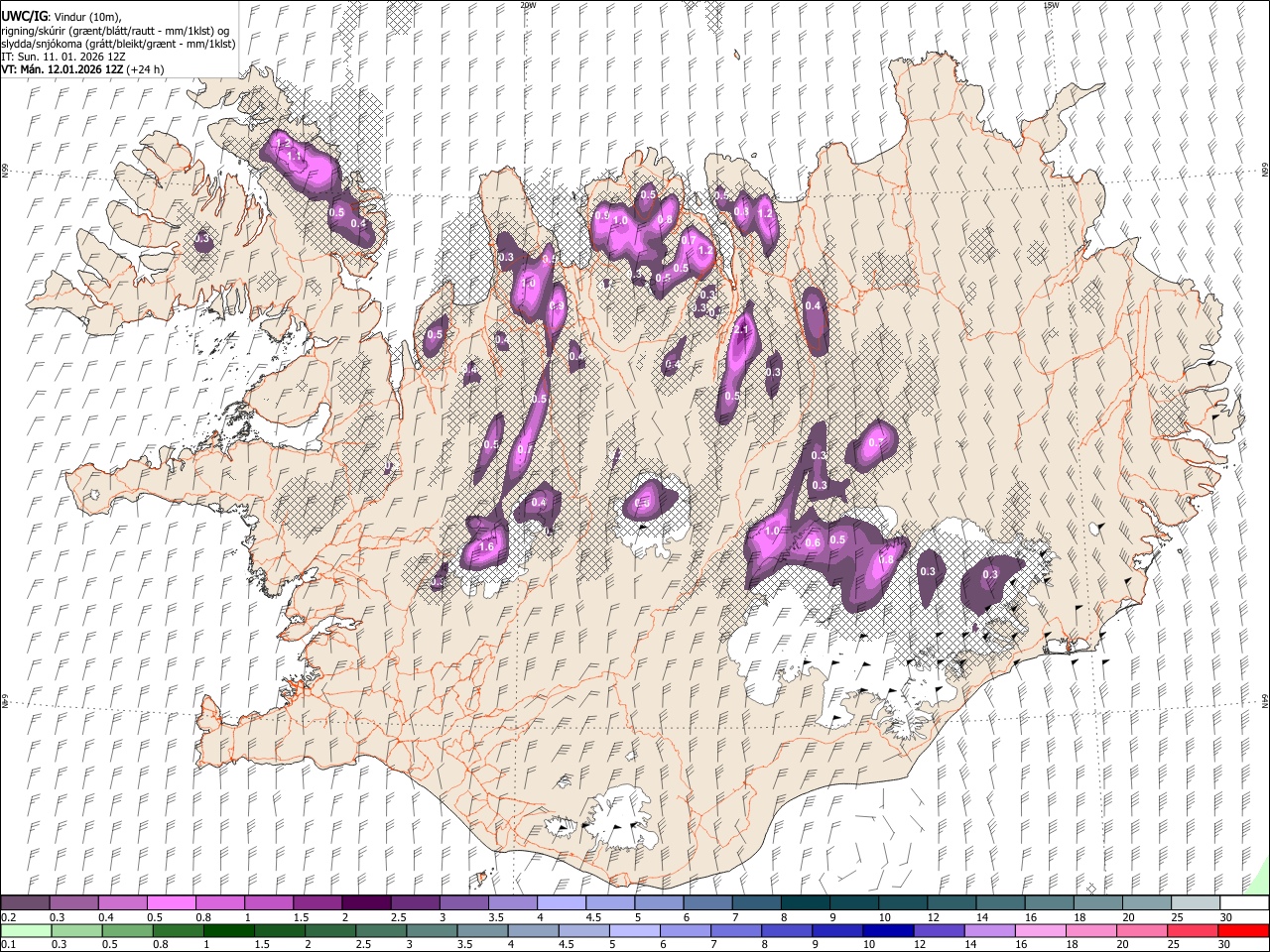
Task: Click the 66N latitude label on the left edge
Action: point(5,172)
